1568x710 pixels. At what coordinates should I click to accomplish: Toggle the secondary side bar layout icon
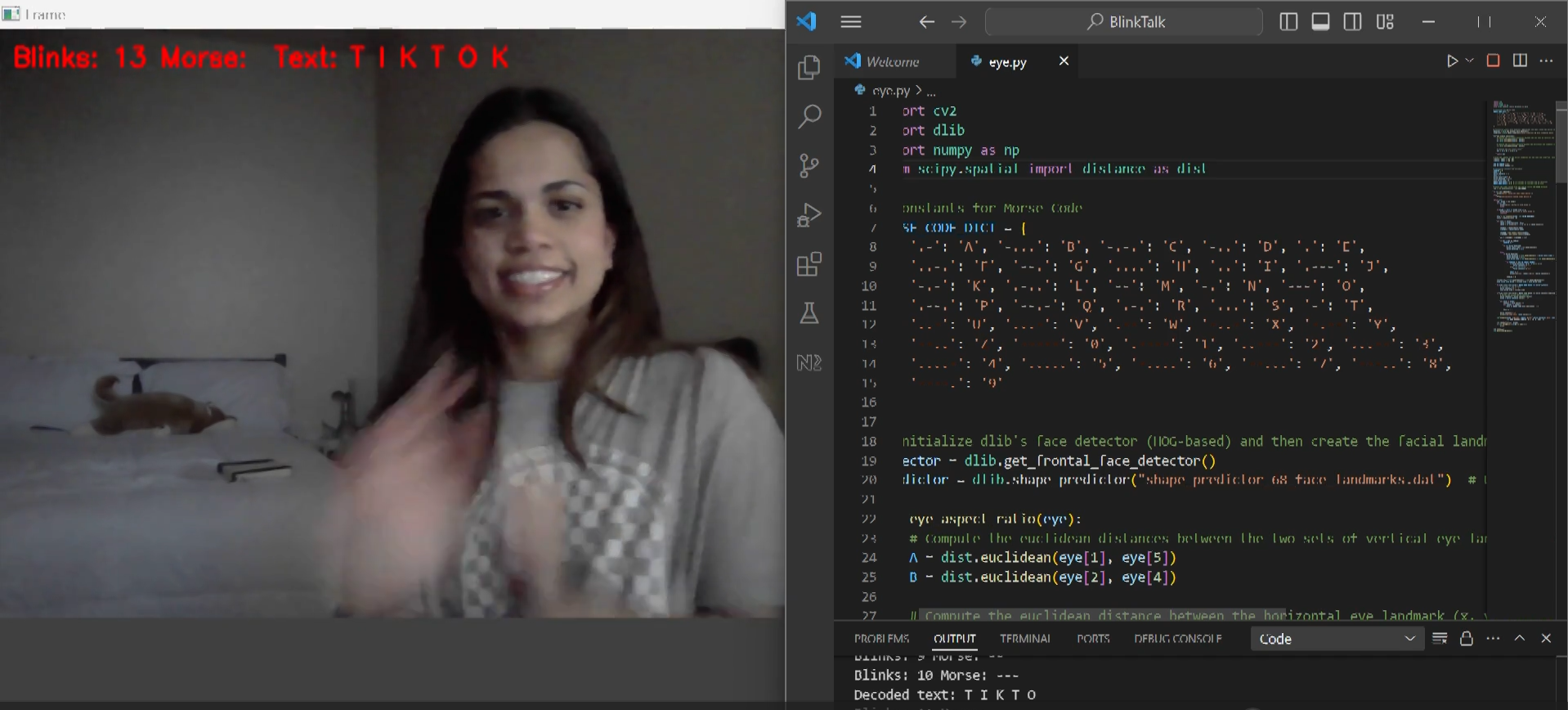pyautogui.click(x=1353, y=22)
